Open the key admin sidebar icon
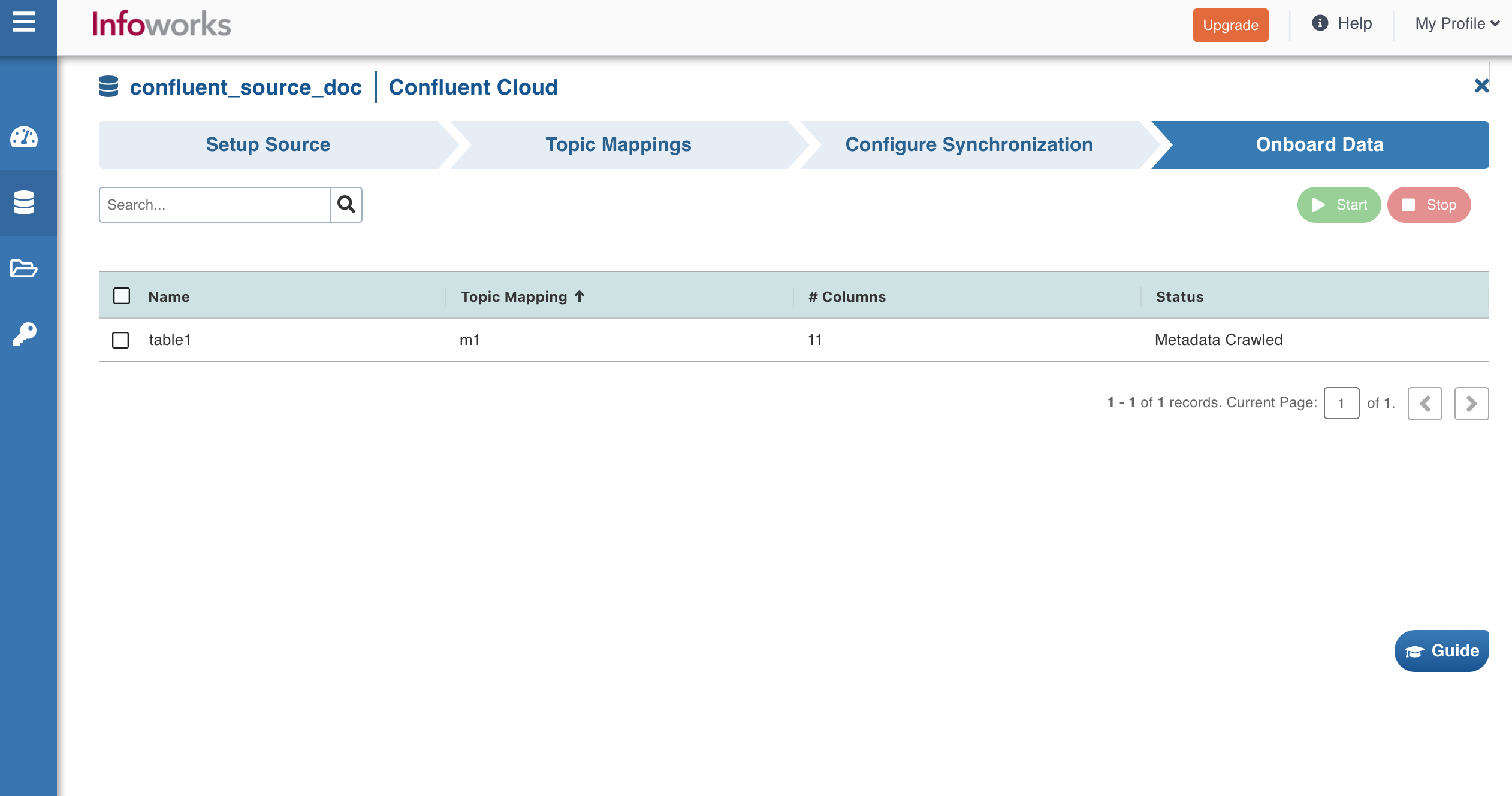The width and height of the screenshot is (1512, 796). pyautogui.click(x=24, y=334)
